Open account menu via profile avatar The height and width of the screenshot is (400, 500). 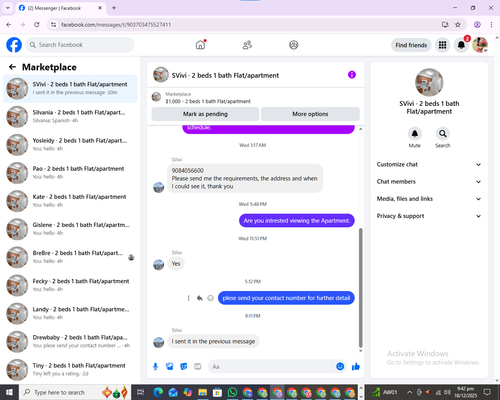click(x=480, y=45)
